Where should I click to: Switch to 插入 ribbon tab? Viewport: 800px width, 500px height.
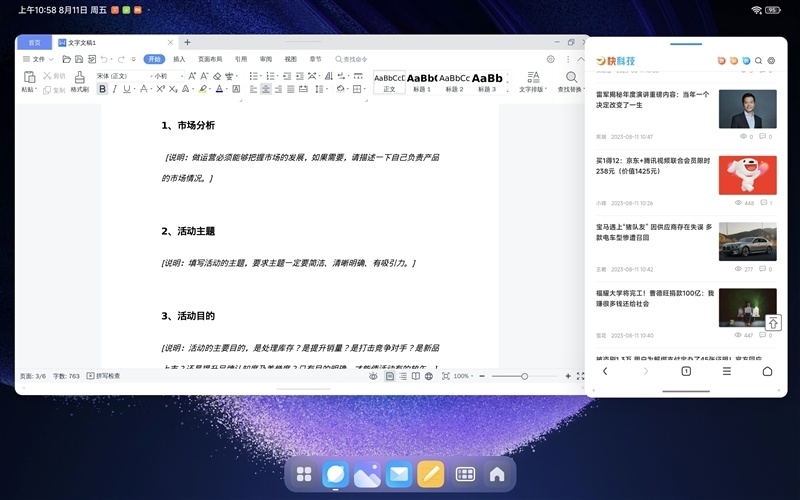tap(179, 59)
